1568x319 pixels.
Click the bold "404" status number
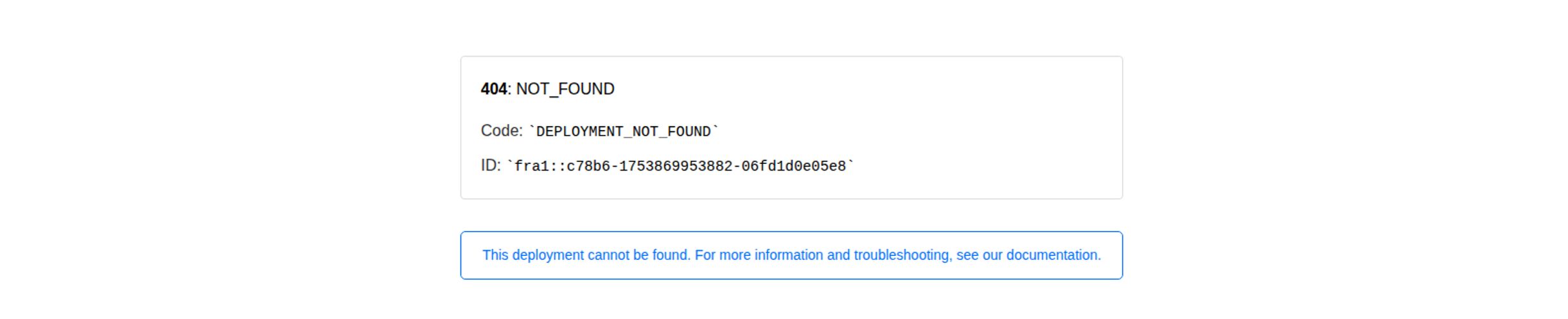[x=494, y=89]
